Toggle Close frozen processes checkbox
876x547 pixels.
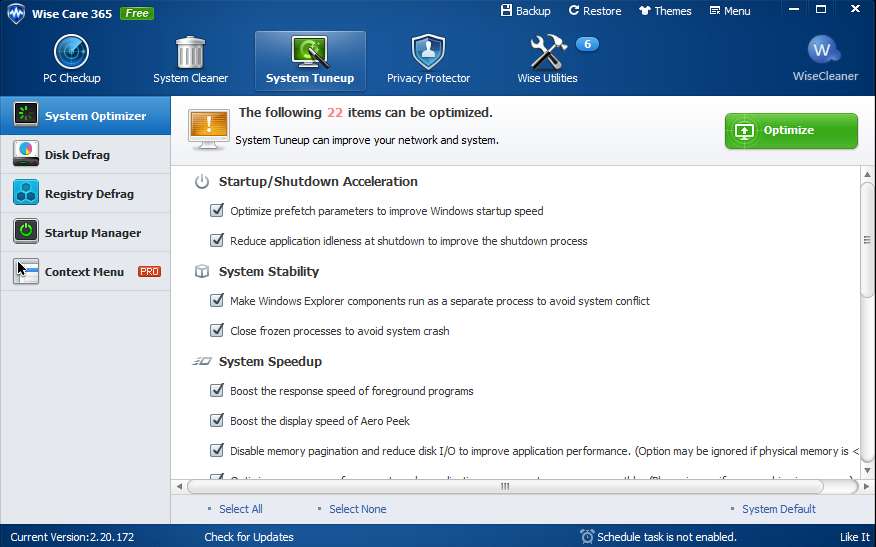coord(216,331)
